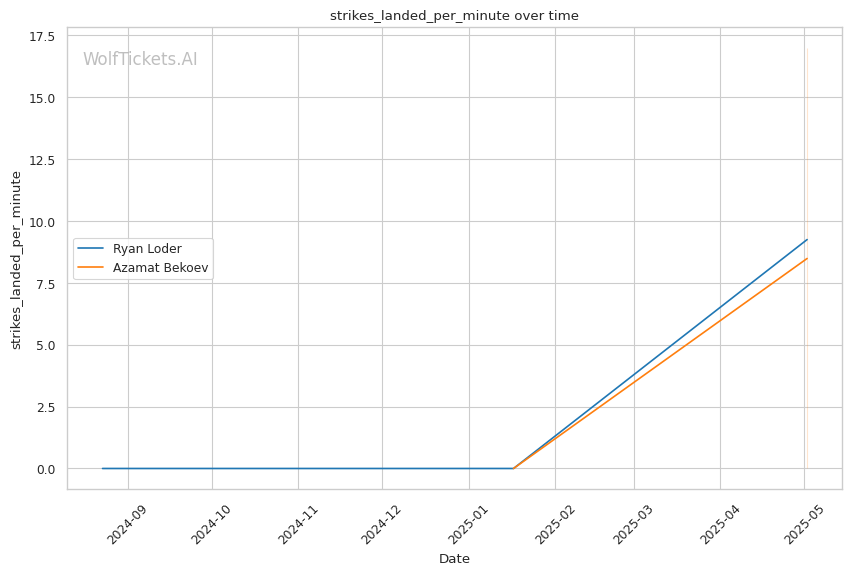Screen dimensions: 852x575
Task: Click the blue Ryan Loder legend line swatch
Action: coord(92,249)
